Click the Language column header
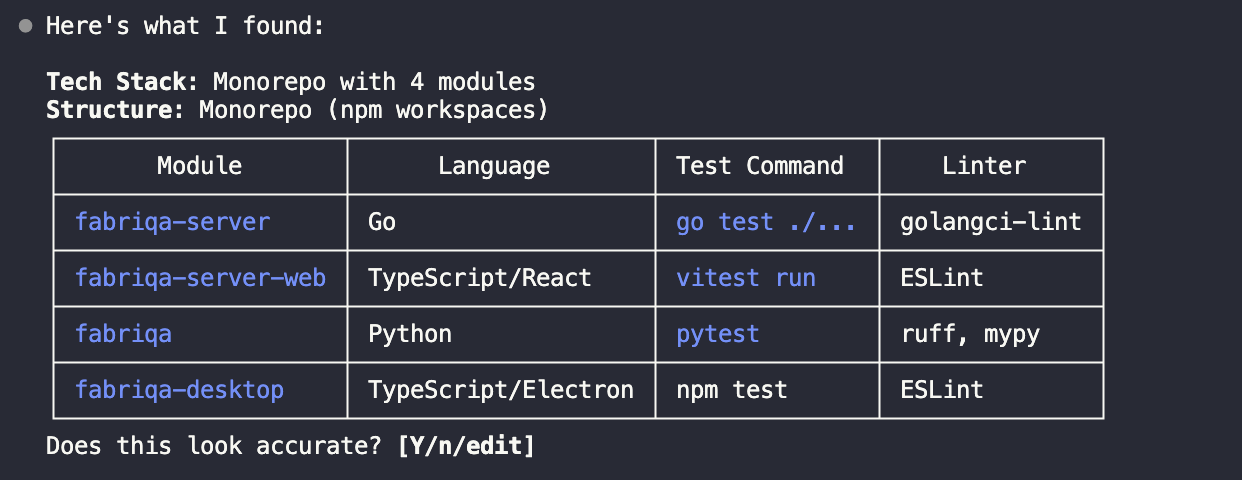This screenshot has width=1242, height=480. (x=494, y=165)
